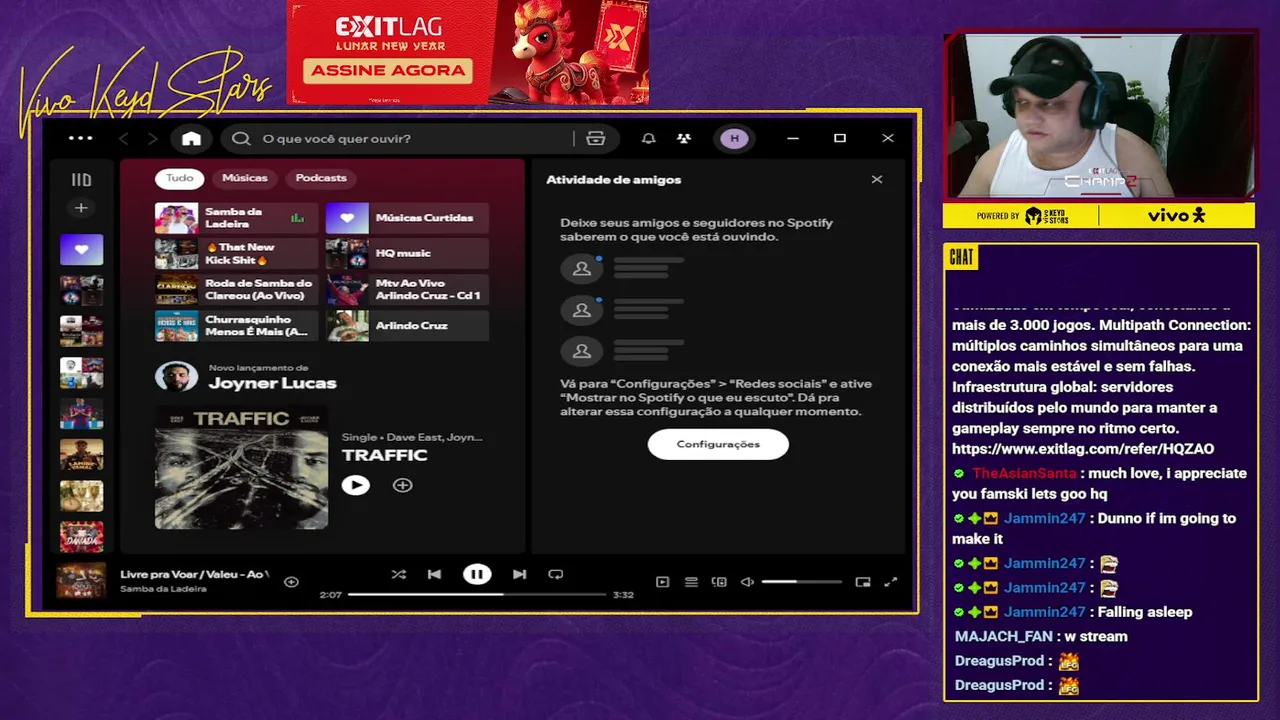Close the 'Atividade de amigos' panel
Viewport: 1280px width, 720px height.
(x=877, y=180)
